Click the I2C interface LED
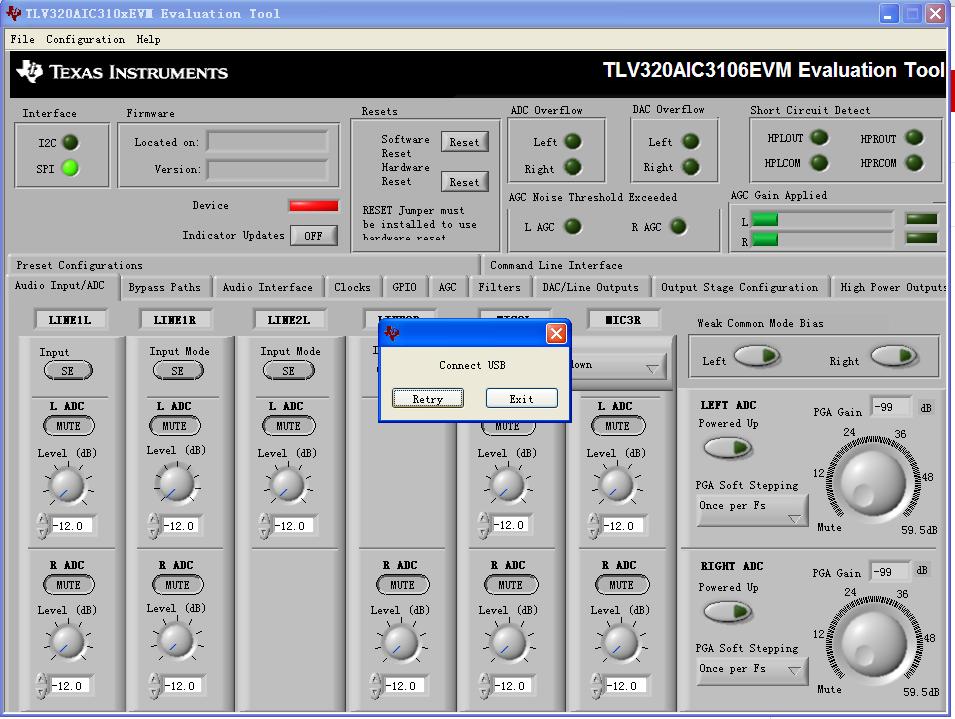 pyautogui.click(x=71, y=142)
